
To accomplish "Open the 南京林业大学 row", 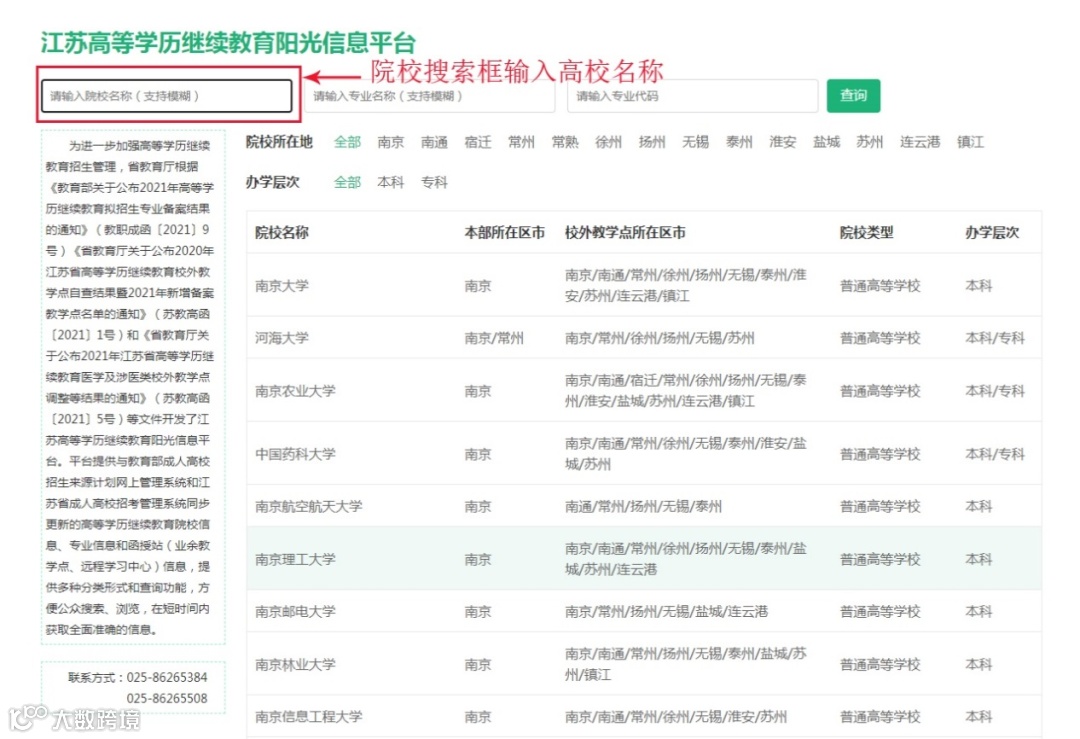I will (644, 664).
